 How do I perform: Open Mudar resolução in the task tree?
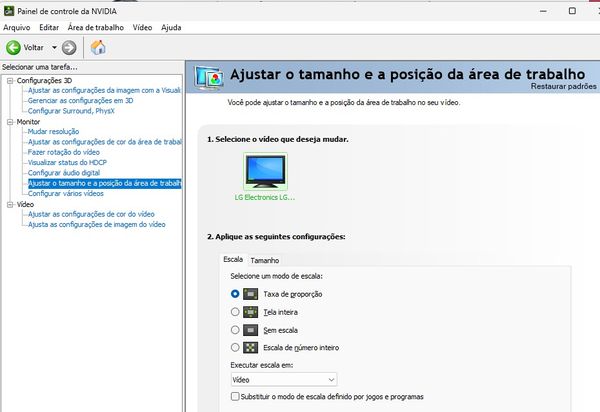[x=53, y=131]
